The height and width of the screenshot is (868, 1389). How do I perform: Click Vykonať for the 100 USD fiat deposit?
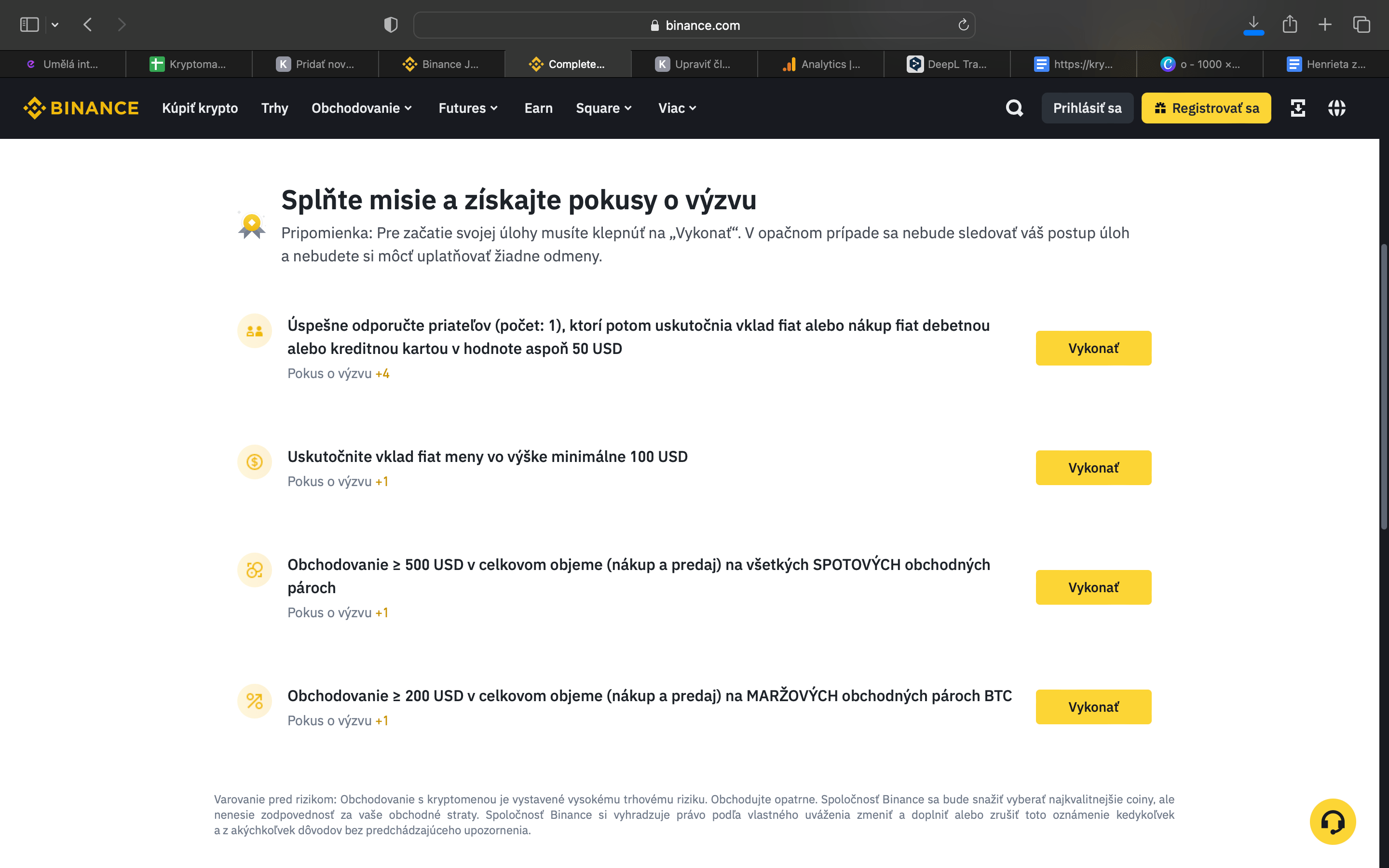1093,468
